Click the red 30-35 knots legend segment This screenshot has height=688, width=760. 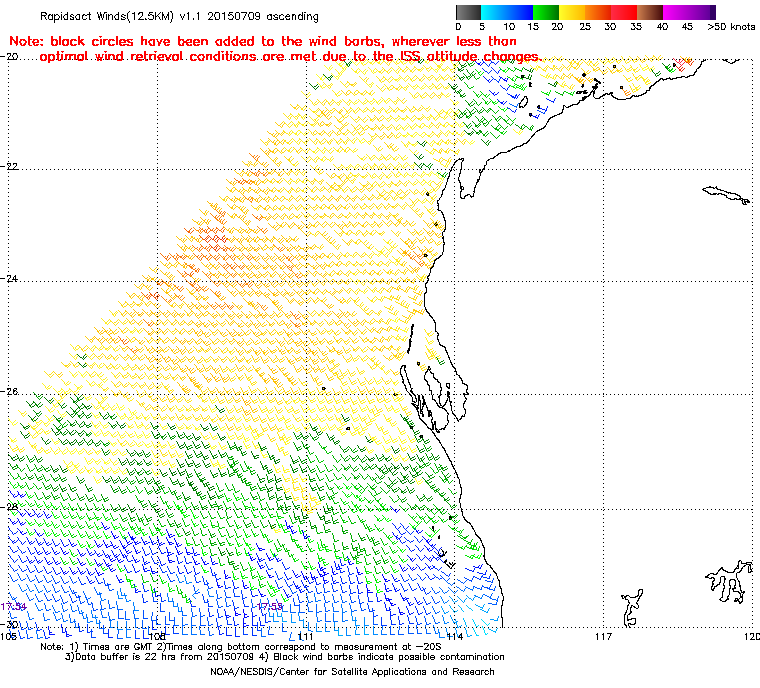pos(624,12)
